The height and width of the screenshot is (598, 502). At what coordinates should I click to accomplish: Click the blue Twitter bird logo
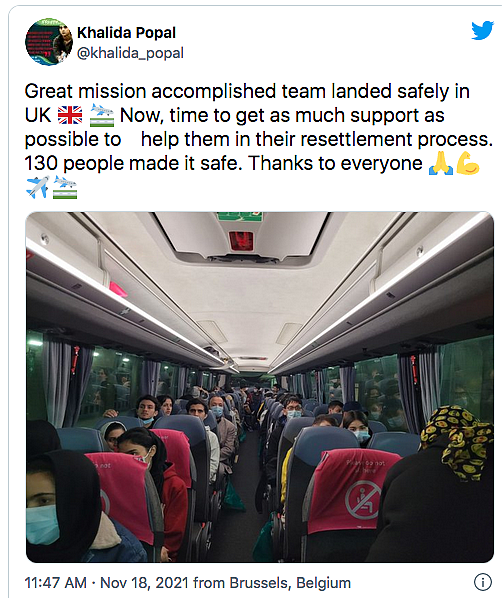(482, 31)
